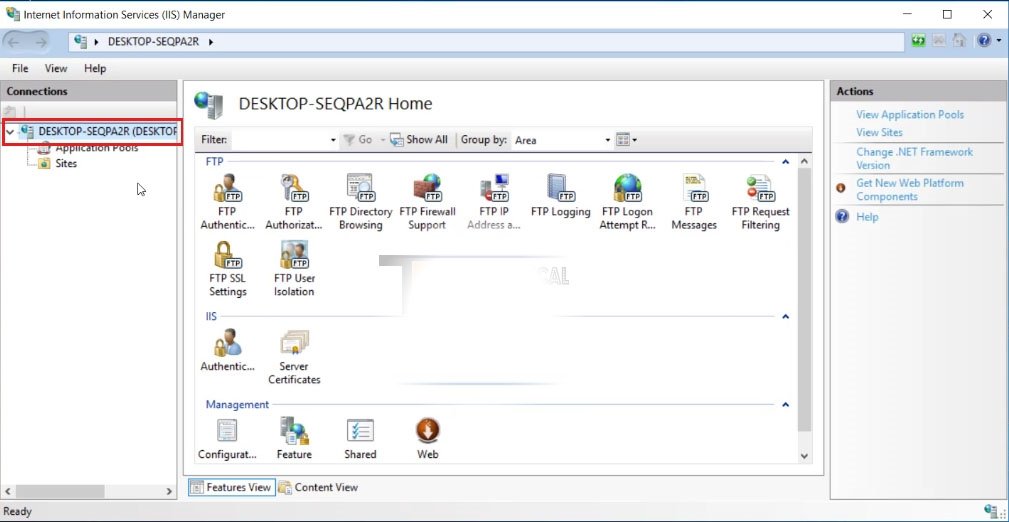Click View Sites action link
This screenshot has height=522, width=1009.
[879, 133]
